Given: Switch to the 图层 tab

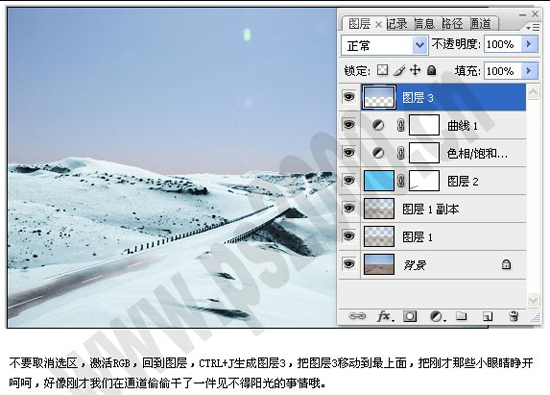Looking at the screenshot, I should [x=359, y=24].
